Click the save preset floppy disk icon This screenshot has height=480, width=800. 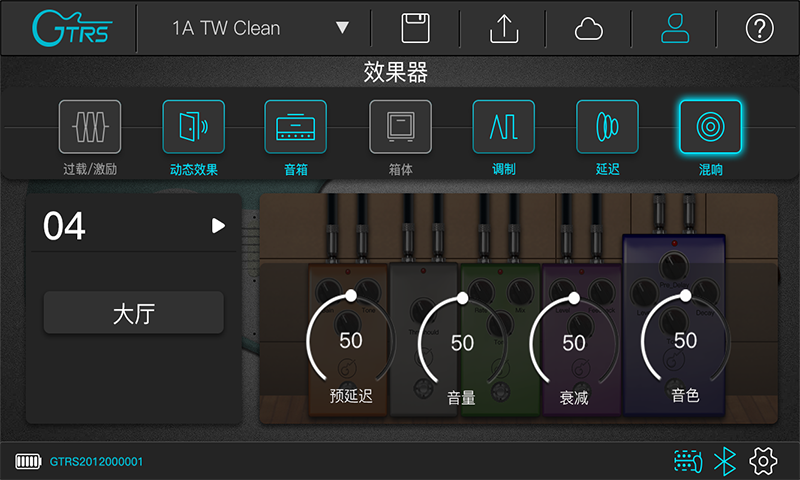pyautogui.click(x=415, y=28)
